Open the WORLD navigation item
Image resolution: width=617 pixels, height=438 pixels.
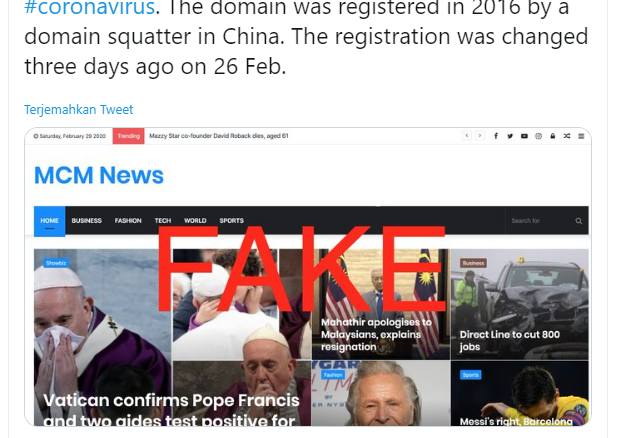click(x=195, y=221)
